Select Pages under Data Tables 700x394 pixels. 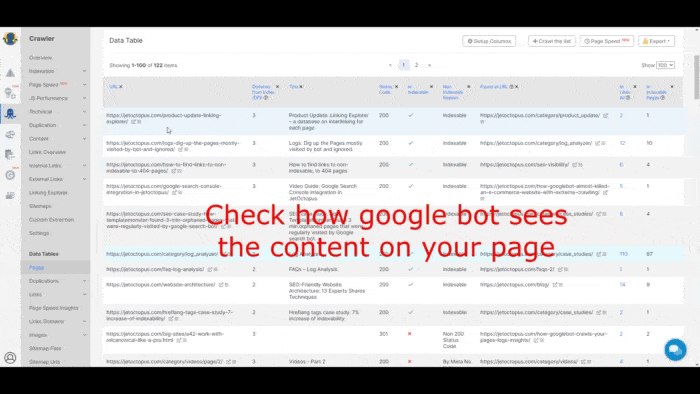coord(37,267)
